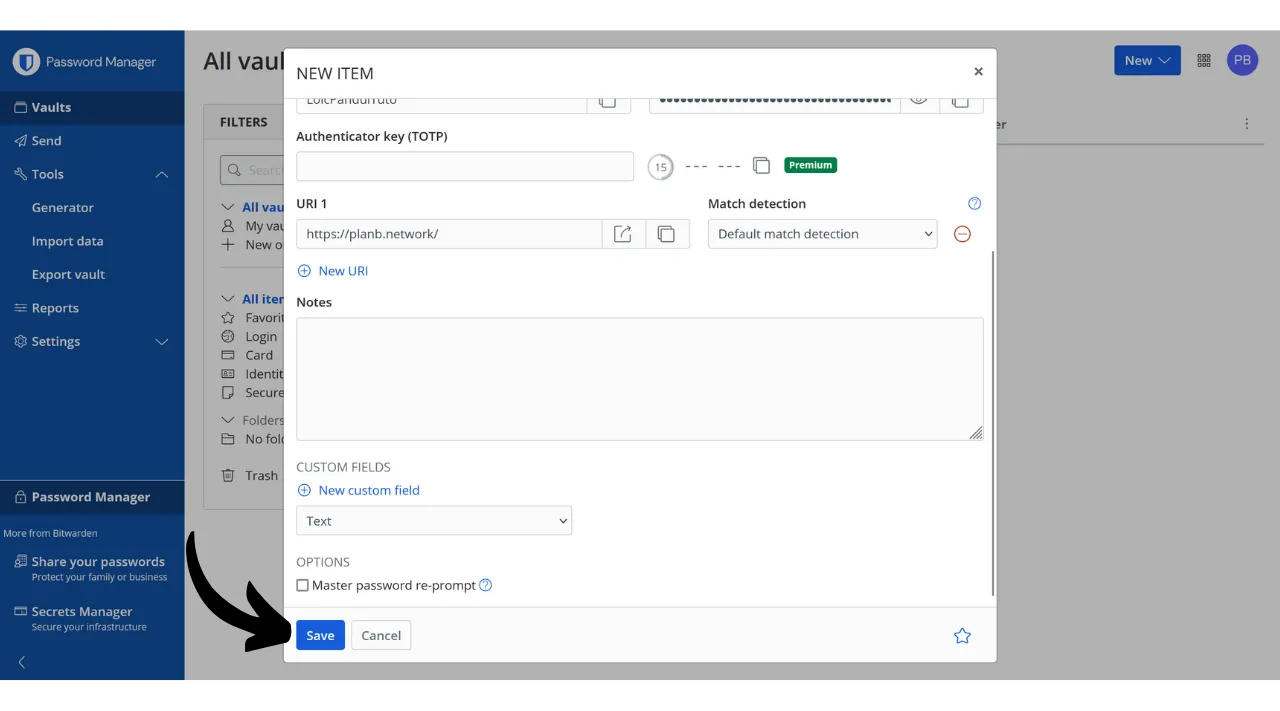Go to Reports in the sidebar
This screenshot has height=711, width=1280.
point(55,308)
